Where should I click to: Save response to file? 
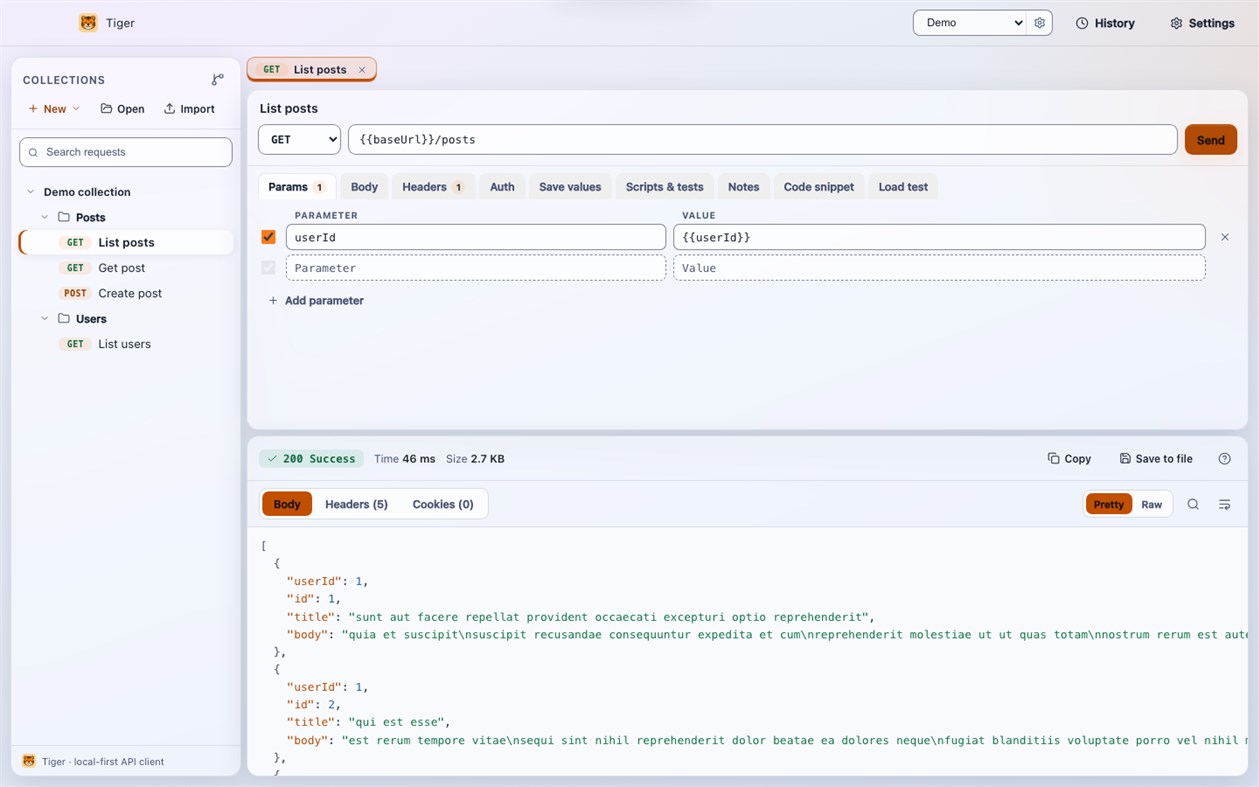(x=1156, y=459)
